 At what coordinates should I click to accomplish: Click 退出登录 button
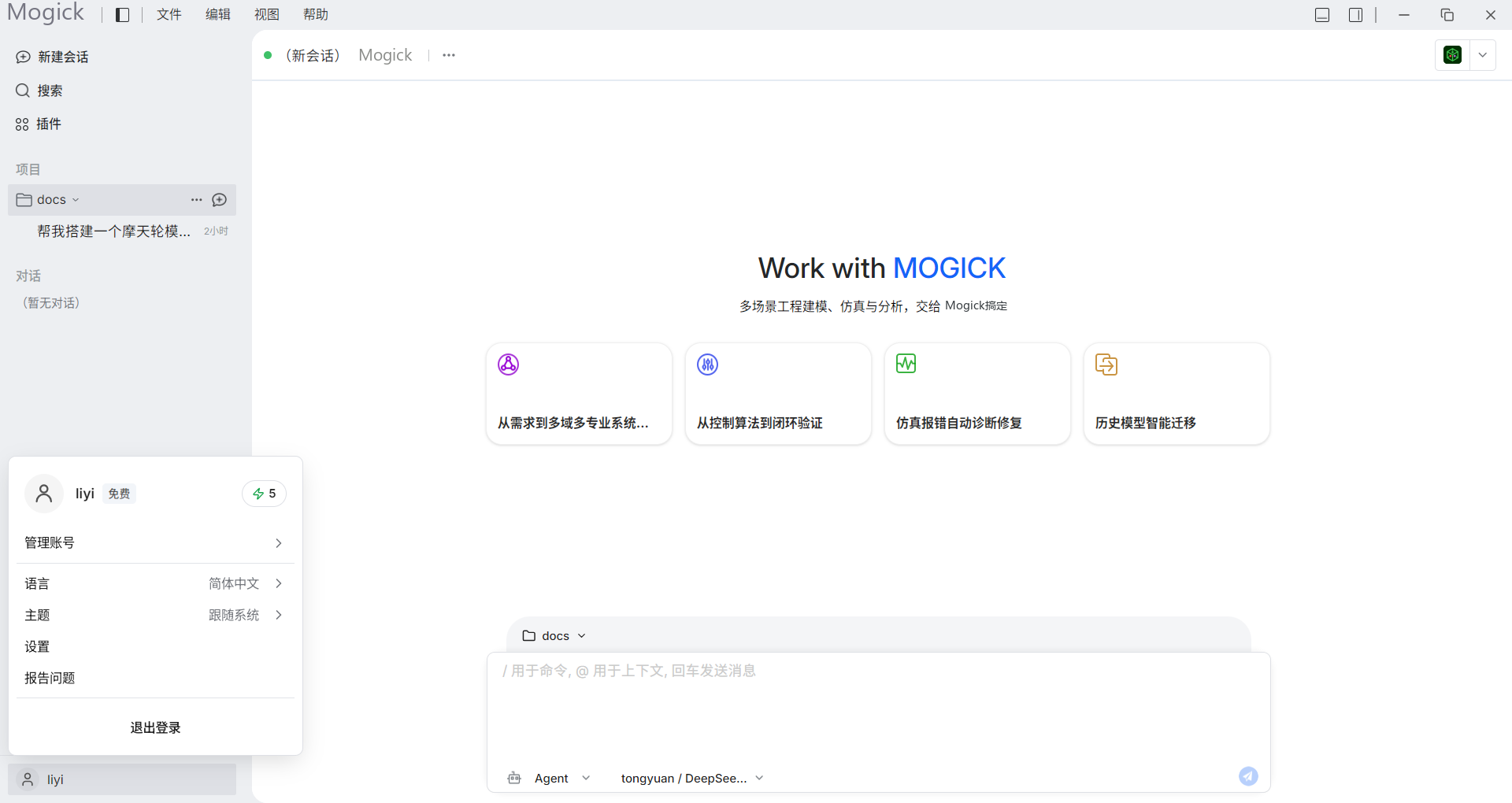pos(155,727)
